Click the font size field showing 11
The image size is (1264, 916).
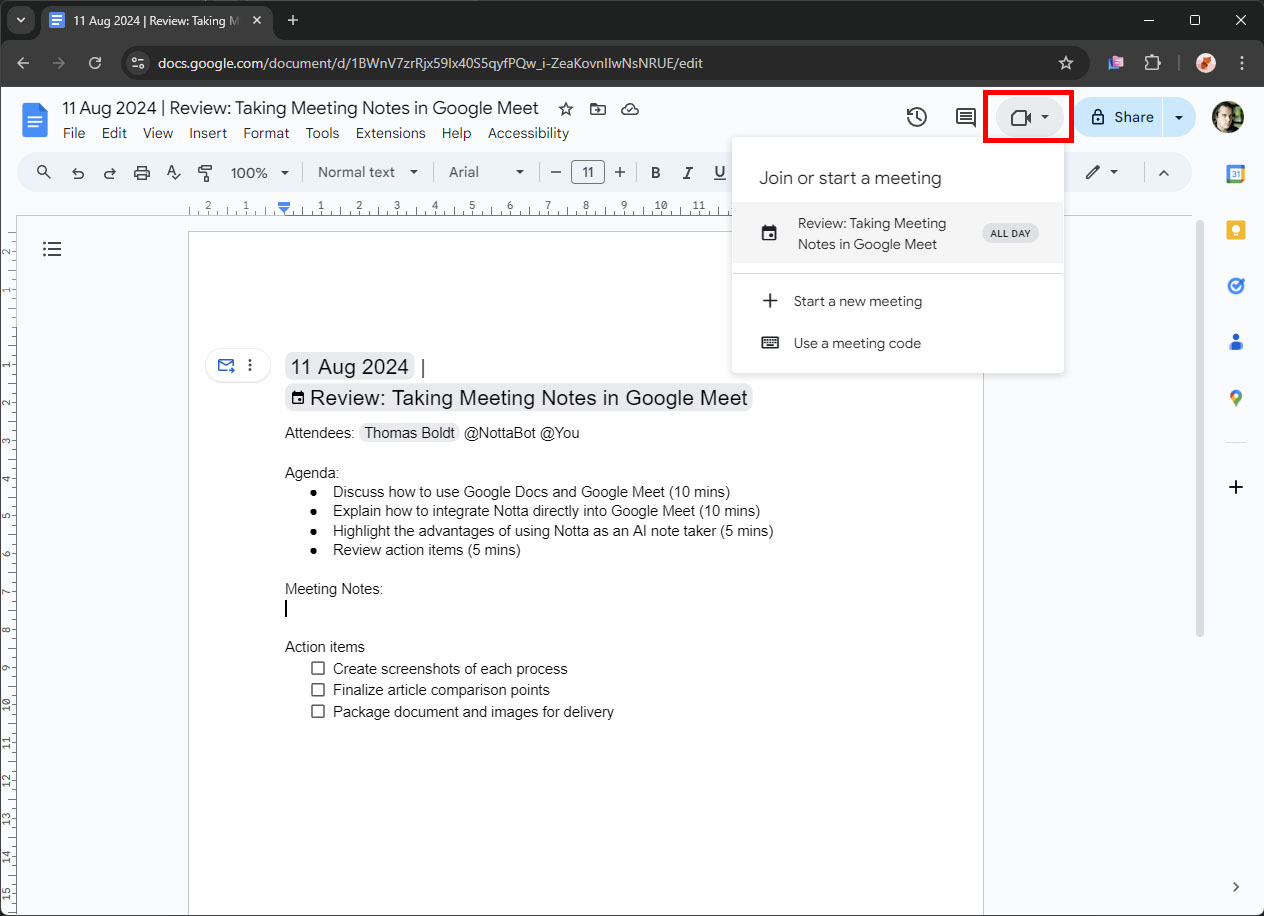[x=588, y=173]
